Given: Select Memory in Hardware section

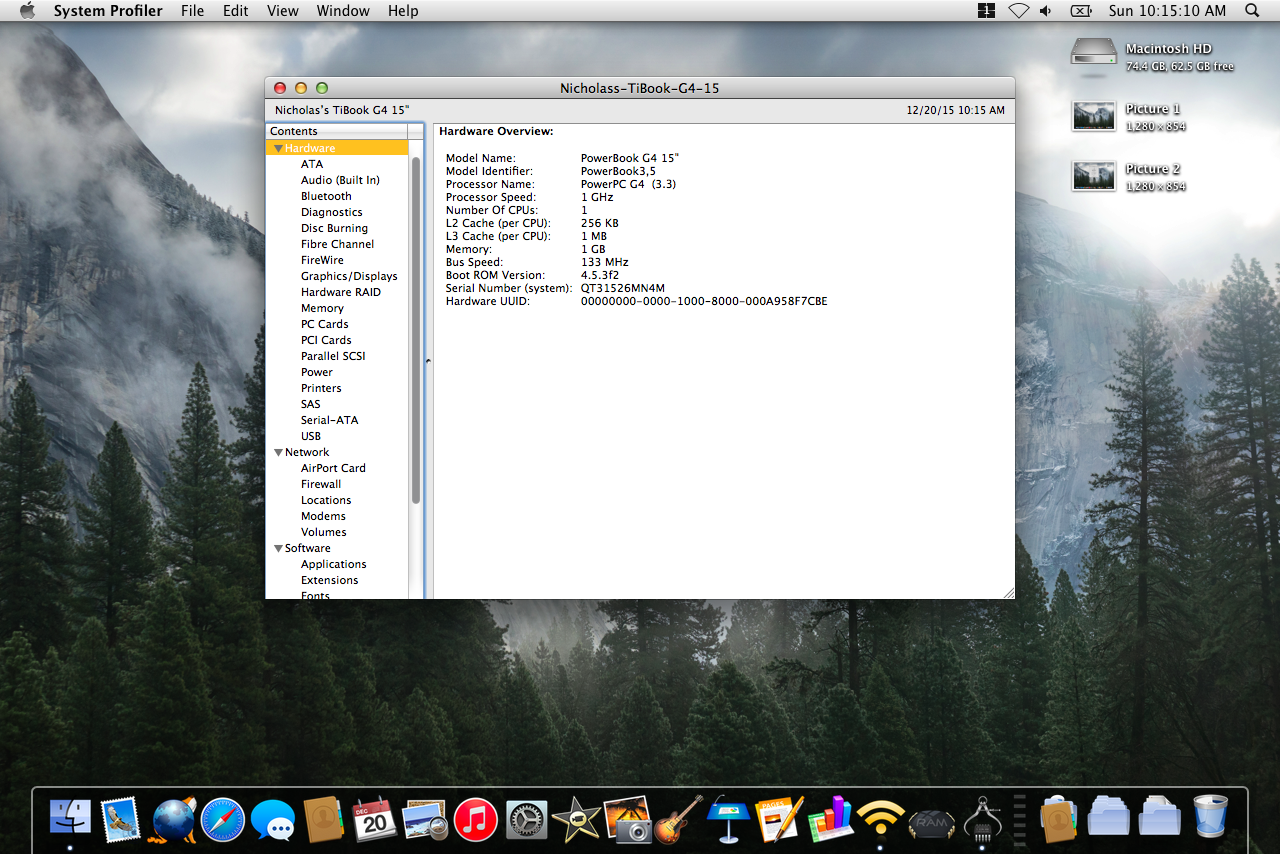Looking at the screenshot, I should (322, 308).
